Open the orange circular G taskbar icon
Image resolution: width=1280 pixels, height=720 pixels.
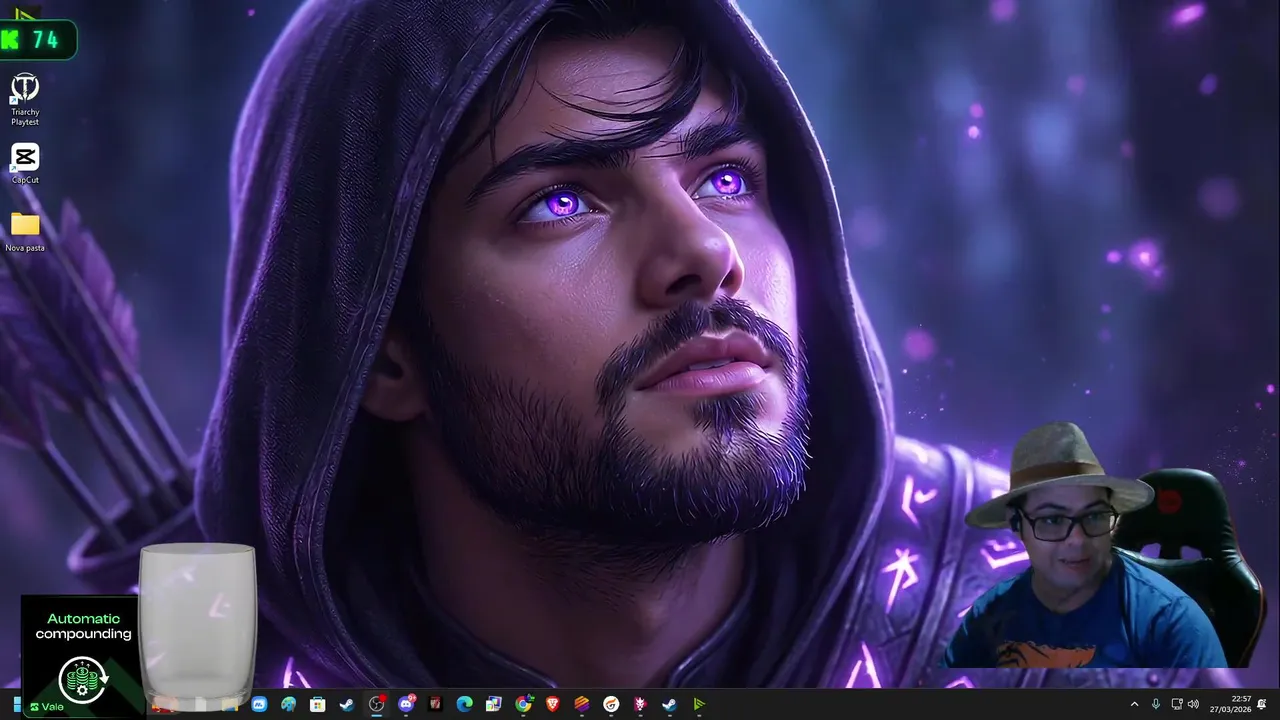[611, 704]
